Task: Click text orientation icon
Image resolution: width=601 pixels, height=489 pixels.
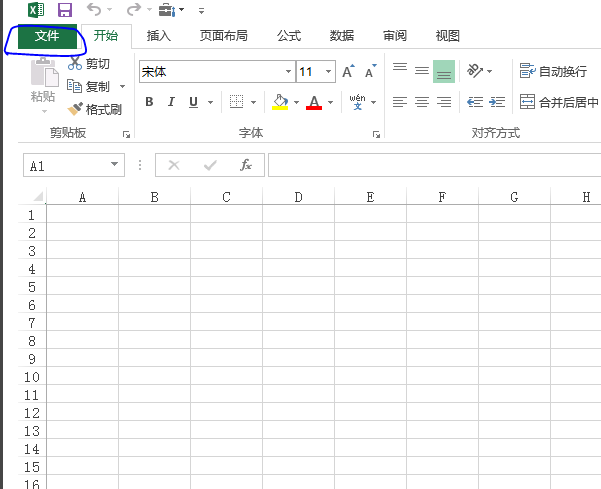Action: pyautogui.click(x=475, y=71)
